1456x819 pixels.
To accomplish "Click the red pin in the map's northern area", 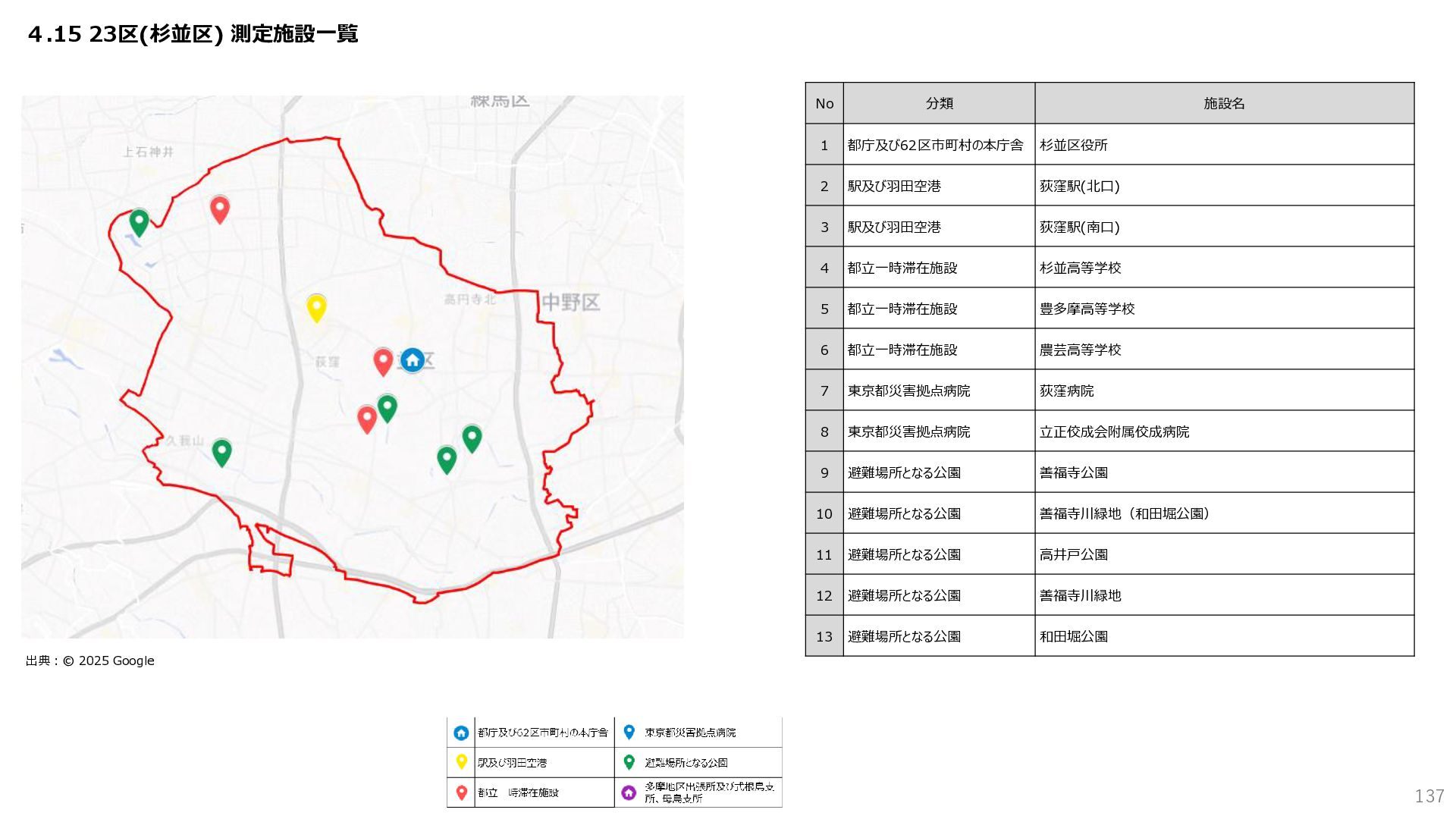I will coord(220,208).
